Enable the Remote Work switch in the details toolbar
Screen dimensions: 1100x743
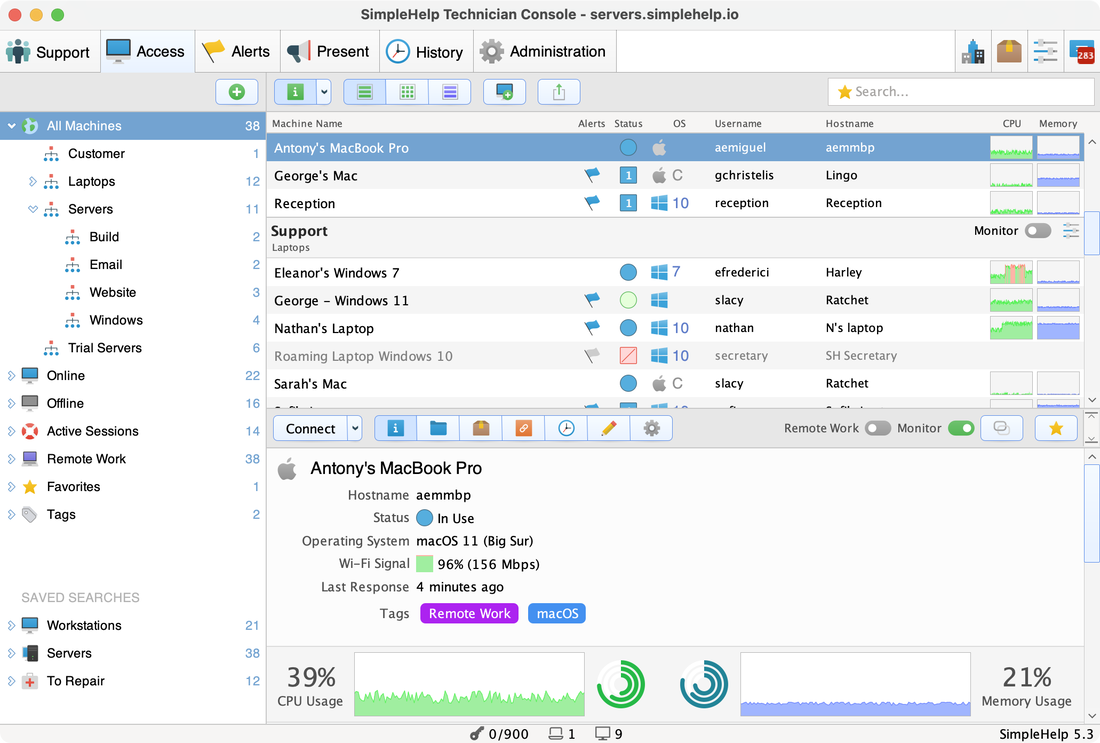pos(878,428)
